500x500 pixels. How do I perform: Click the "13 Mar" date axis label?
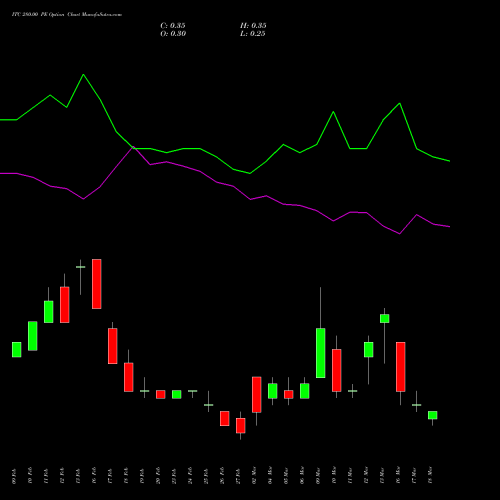(382, 475)
